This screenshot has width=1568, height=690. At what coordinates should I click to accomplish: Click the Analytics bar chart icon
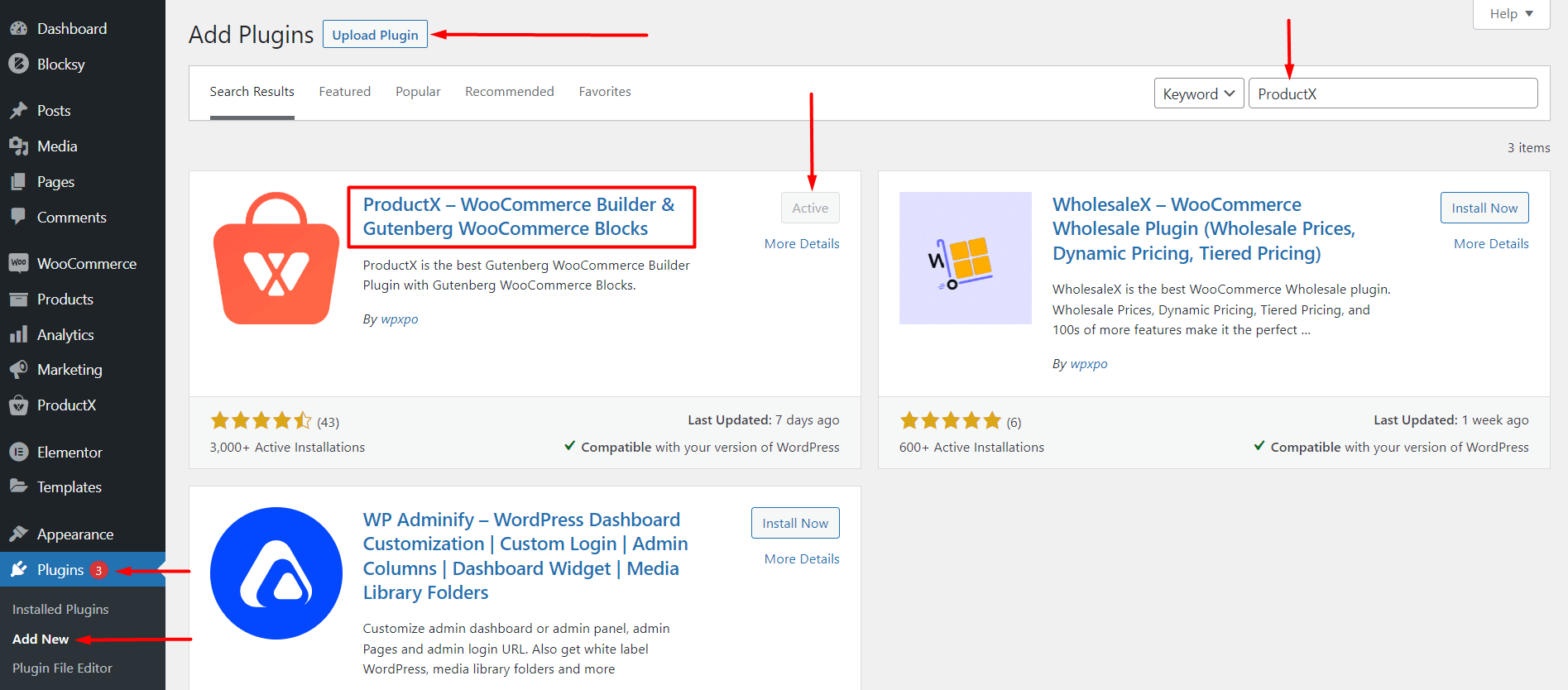pos(18,334)
